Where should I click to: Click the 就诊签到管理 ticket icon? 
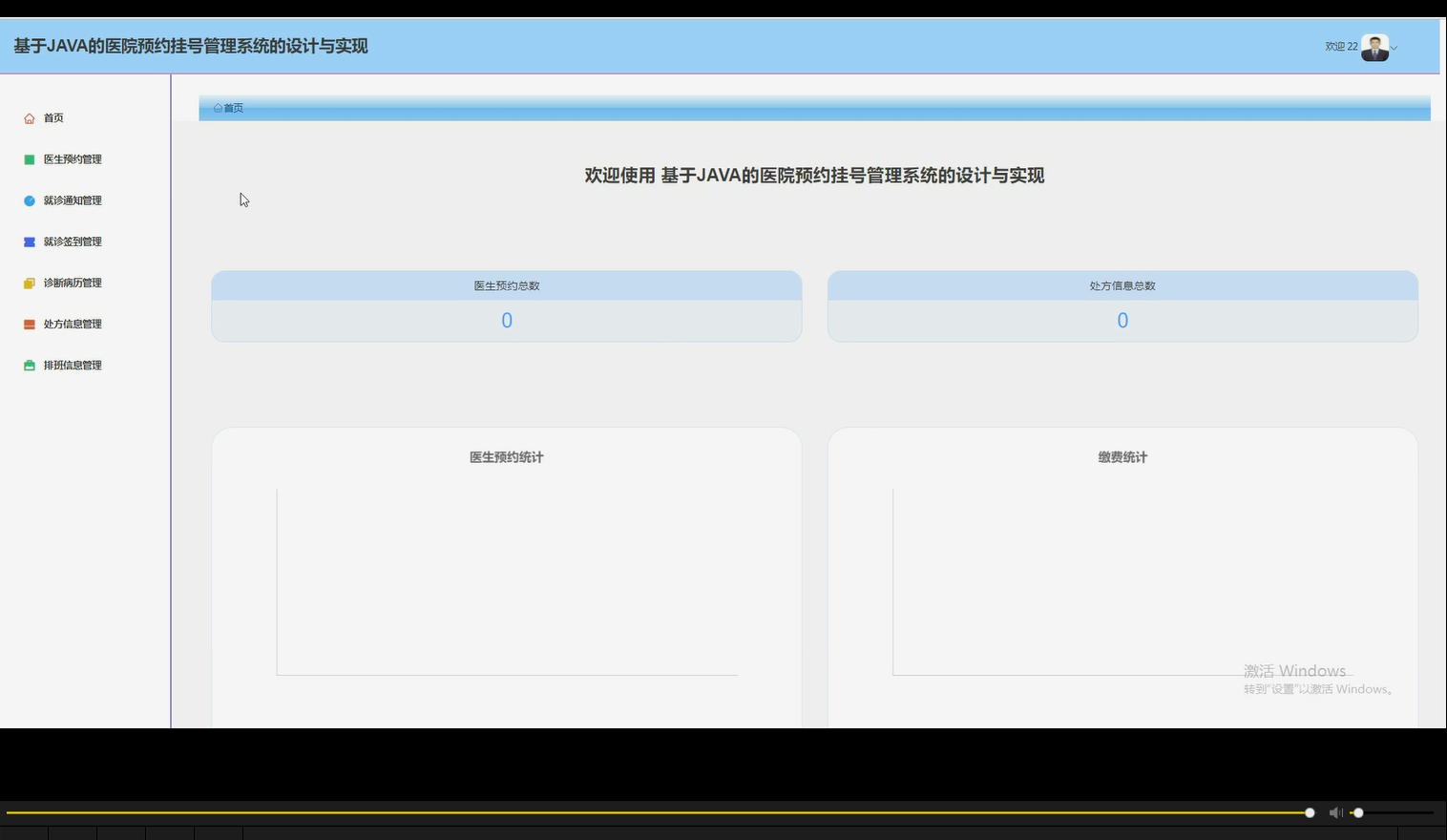pyautogui.click(x=30, y=241)
